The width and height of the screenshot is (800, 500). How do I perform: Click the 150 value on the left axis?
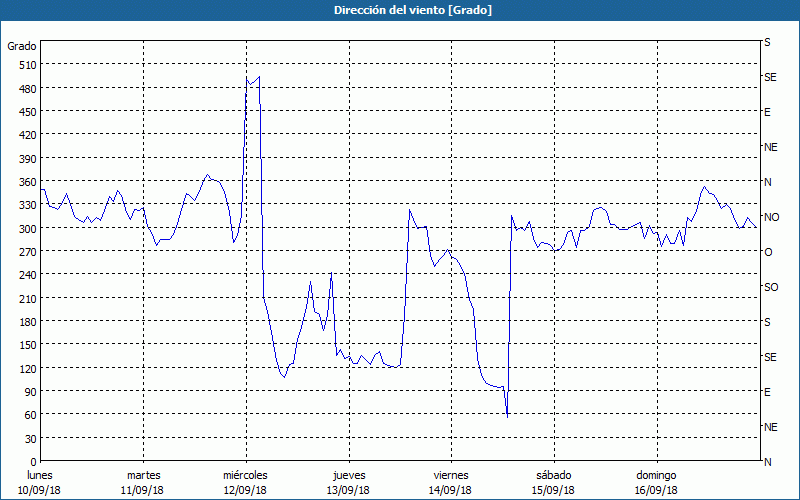28,345
